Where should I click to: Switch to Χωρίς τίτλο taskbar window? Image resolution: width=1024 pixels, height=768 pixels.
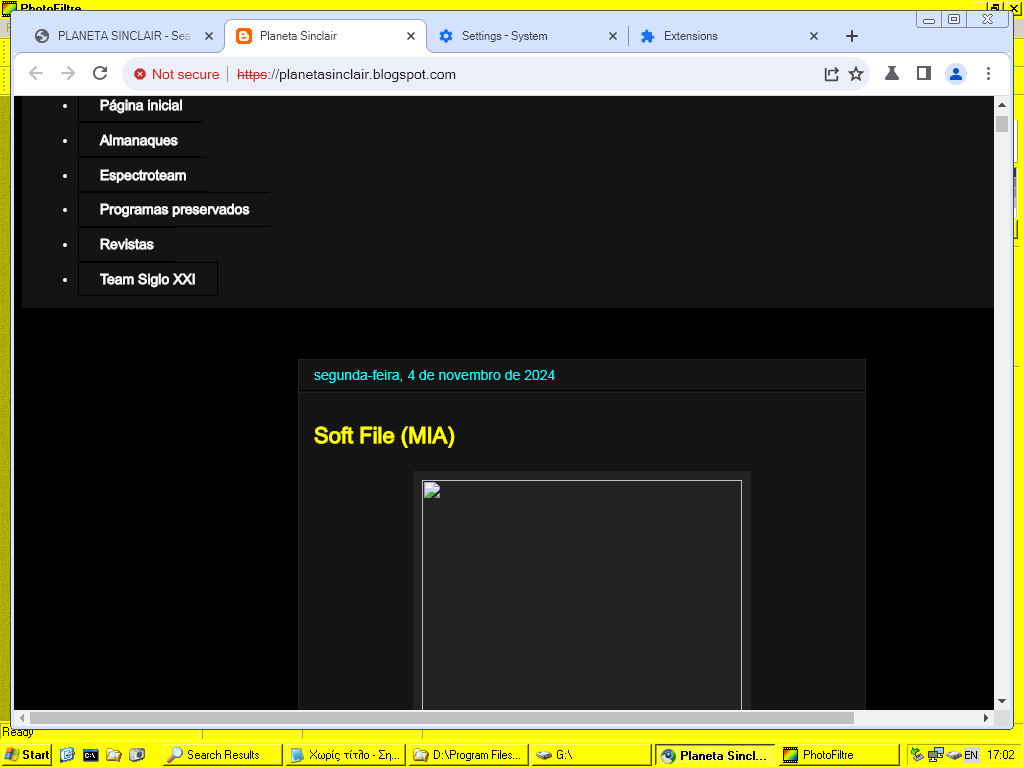[345, 755]
